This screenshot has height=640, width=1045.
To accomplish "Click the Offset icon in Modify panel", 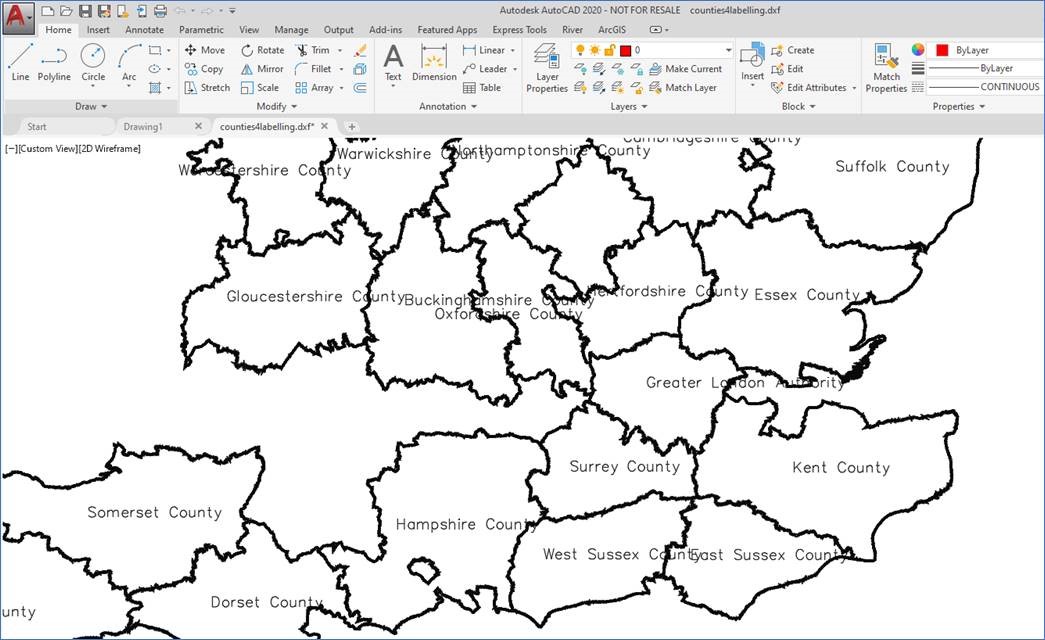I will pyautogui.click(x=361, y=87).
